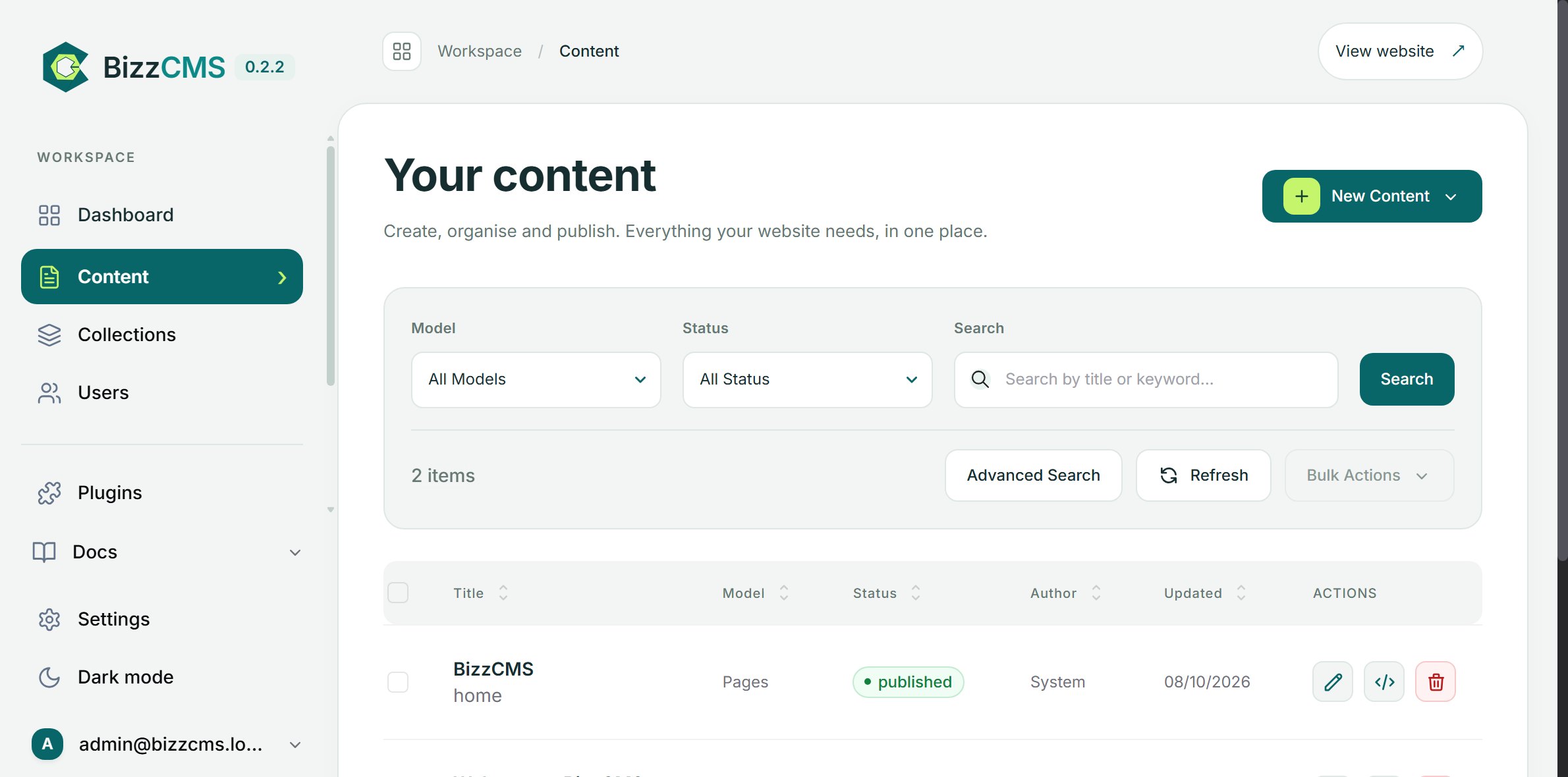Delete BizzCMS home with trash icon

pos(1436,682)
